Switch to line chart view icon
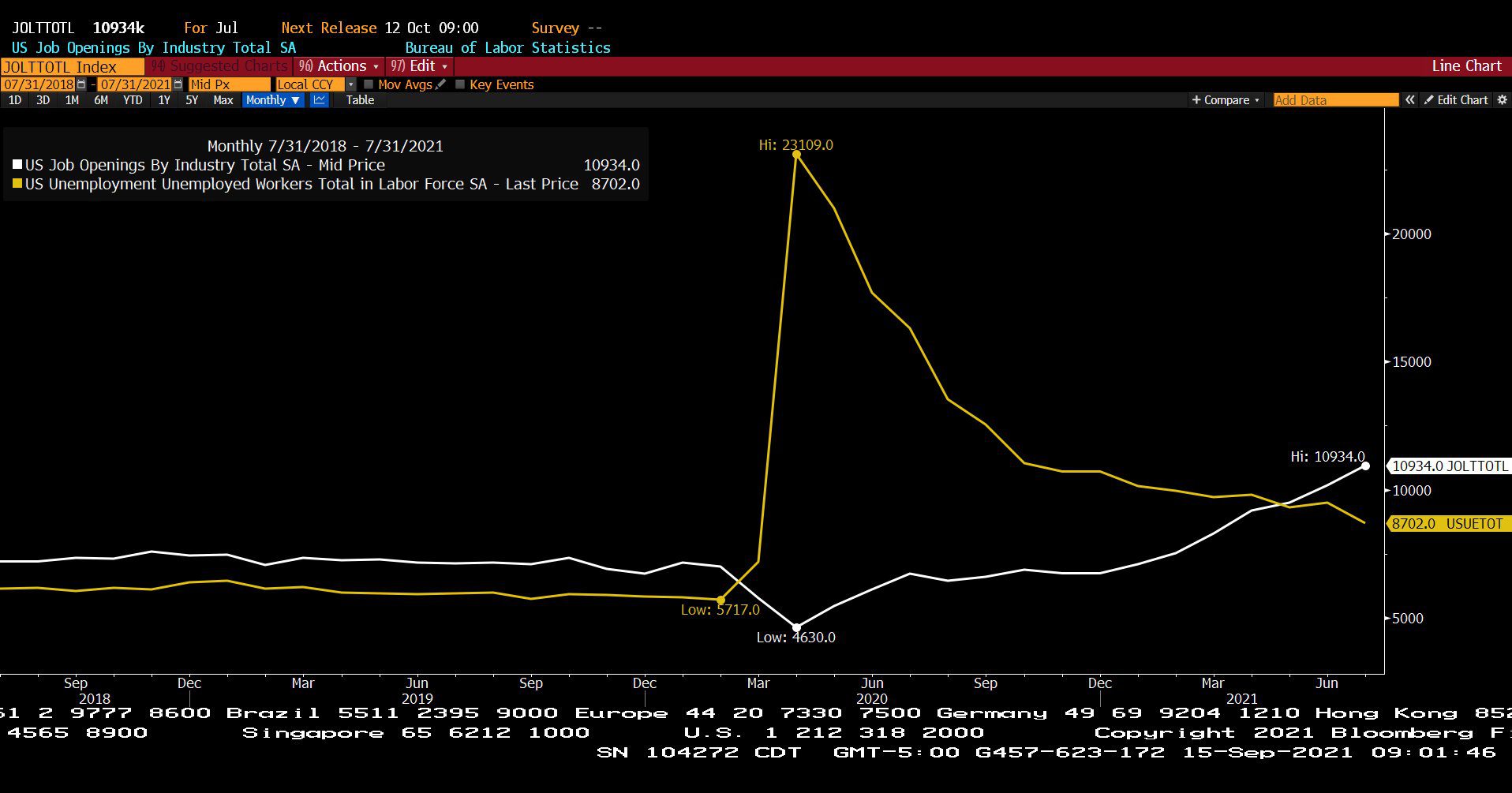The height and width of the screenshot is (793, 1512). pyautogui.click(x=320, y=100)
